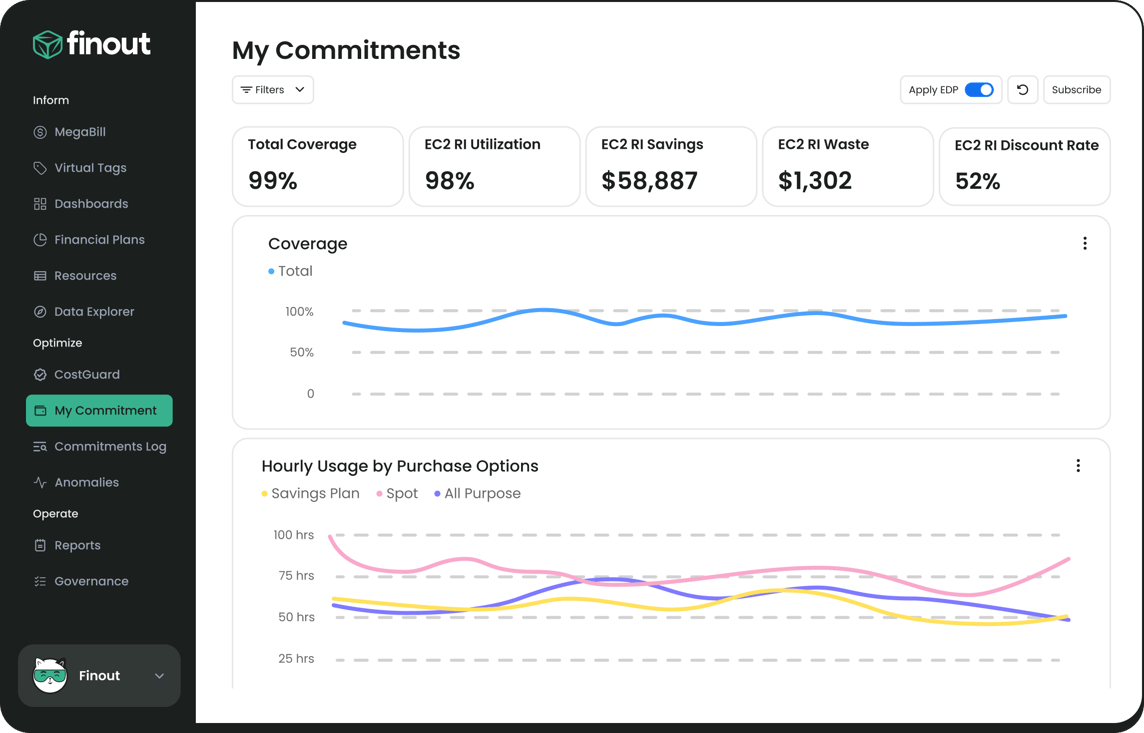The height and width of the screenshot is (733, 1144).
Task: Click the Dashboards grid icon
Action: [40, 203]
